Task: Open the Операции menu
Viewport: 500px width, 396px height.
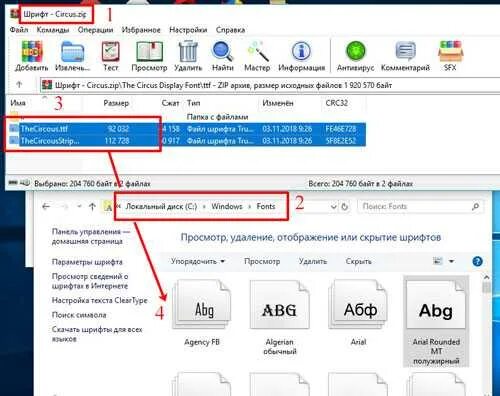Action: coord(95,30)
